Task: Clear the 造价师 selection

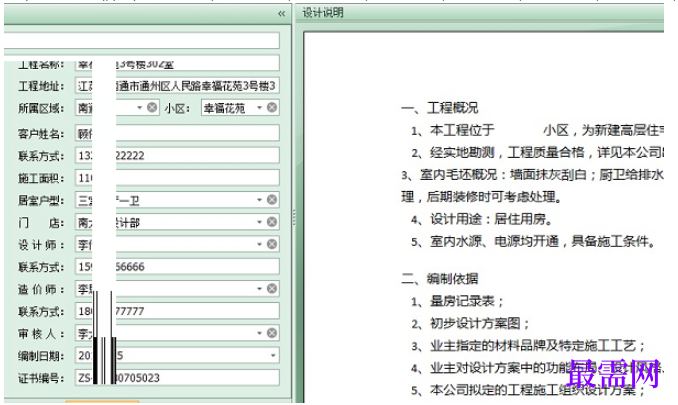Action: (x=272, y=288)
